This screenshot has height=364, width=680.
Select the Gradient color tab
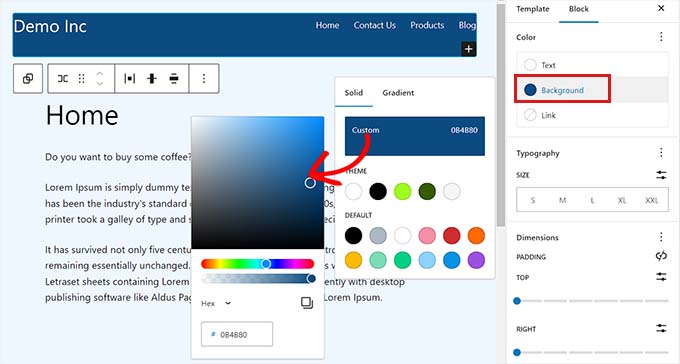[x=398, y=92]
